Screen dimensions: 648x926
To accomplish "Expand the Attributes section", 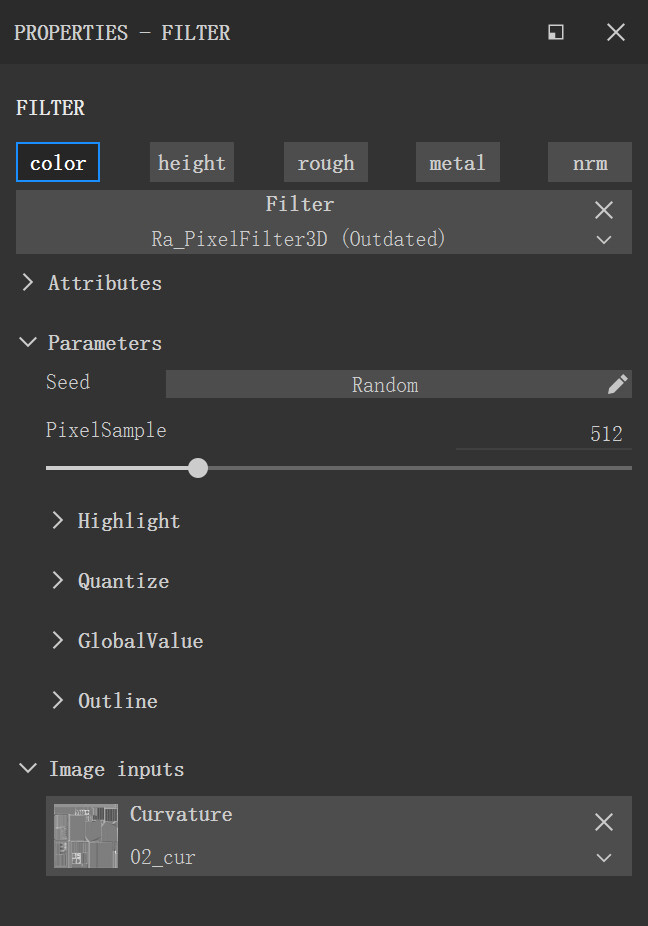I will click(28, 283).
